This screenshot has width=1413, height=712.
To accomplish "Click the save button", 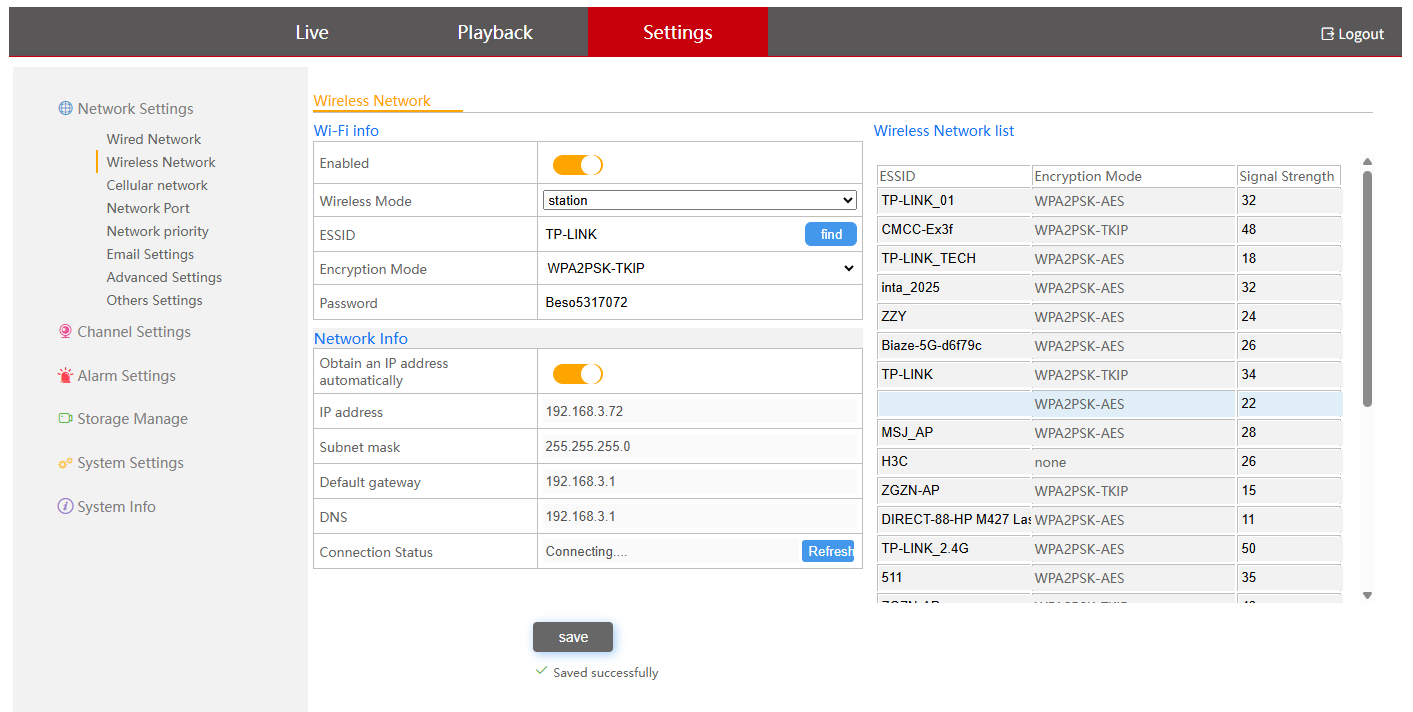I will tap(573, 637).
